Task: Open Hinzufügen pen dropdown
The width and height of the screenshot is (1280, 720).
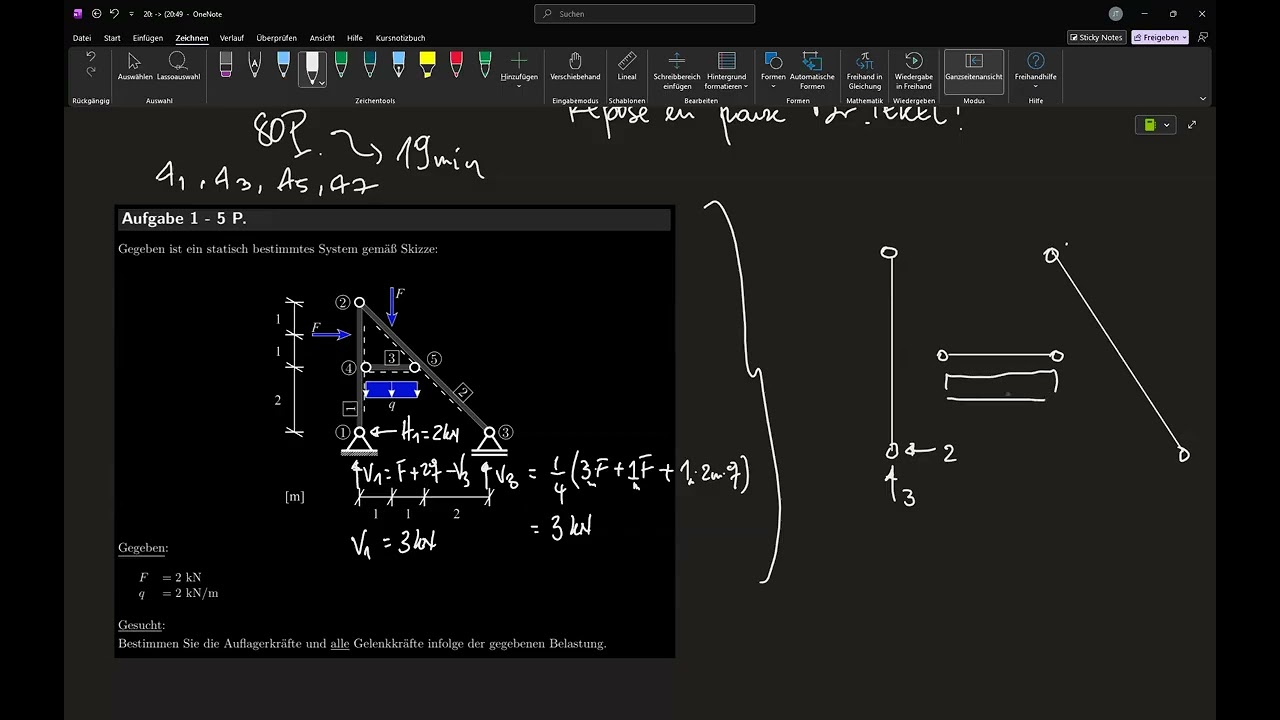Action: pos(519,70)
